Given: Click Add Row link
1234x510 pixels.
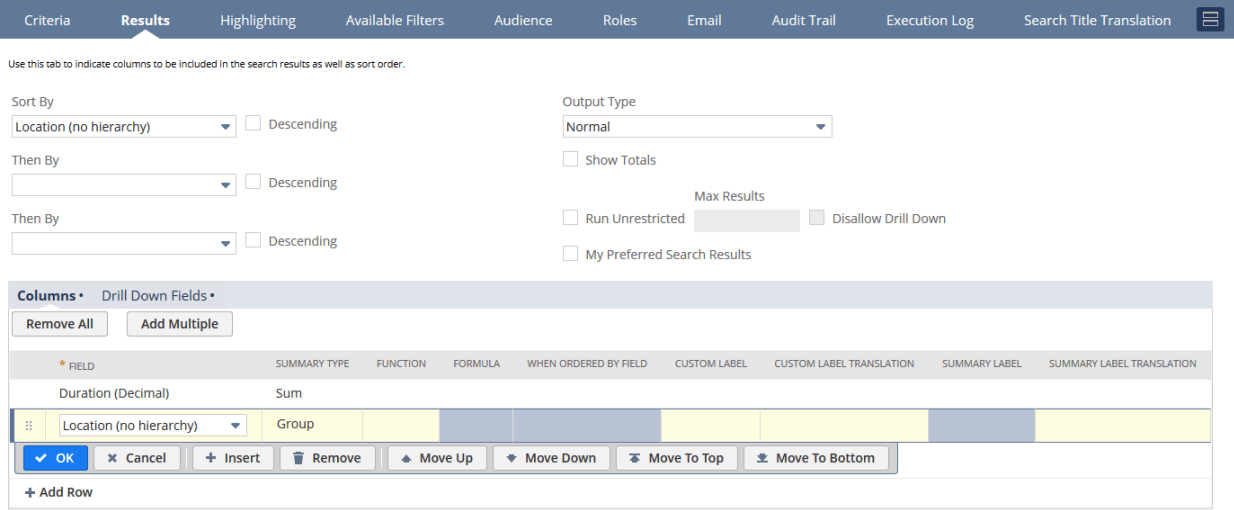Looking at the screenshot, I should click(59, 492).
